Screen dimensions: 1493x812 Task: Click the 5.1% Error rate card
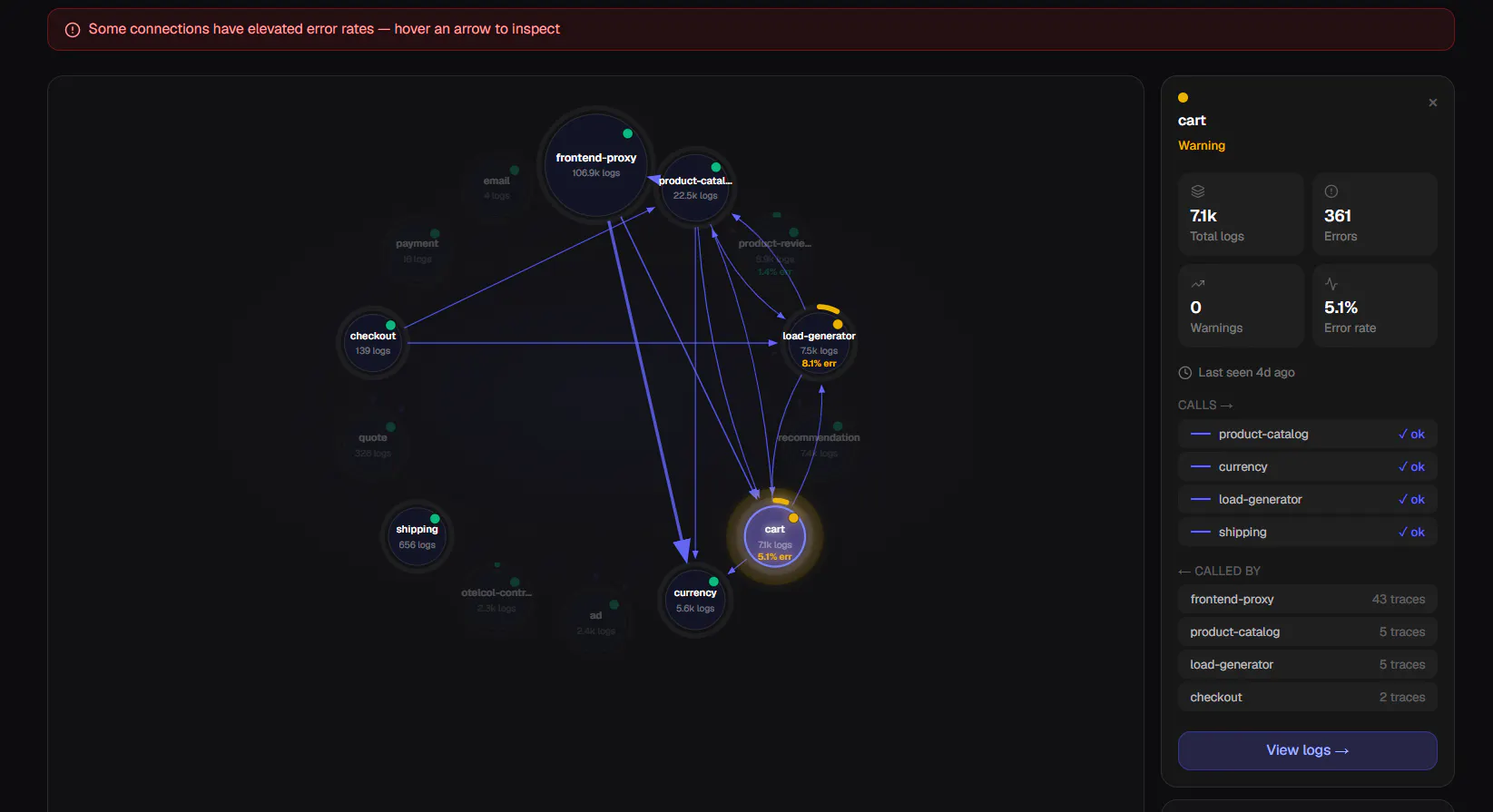pos(1374,306)
